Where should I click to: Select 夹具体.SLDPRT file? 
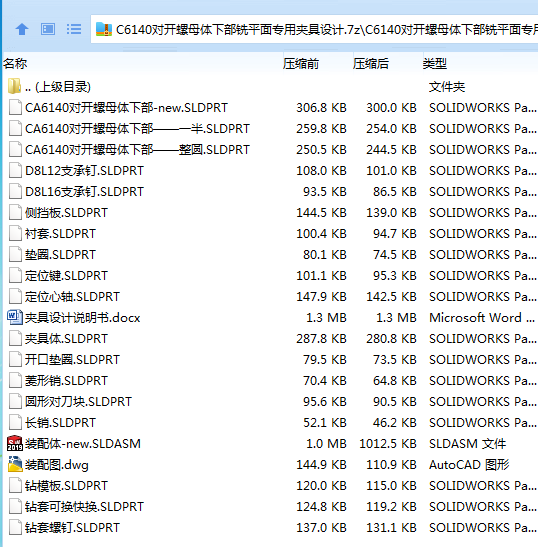click(x=66, y=338)
